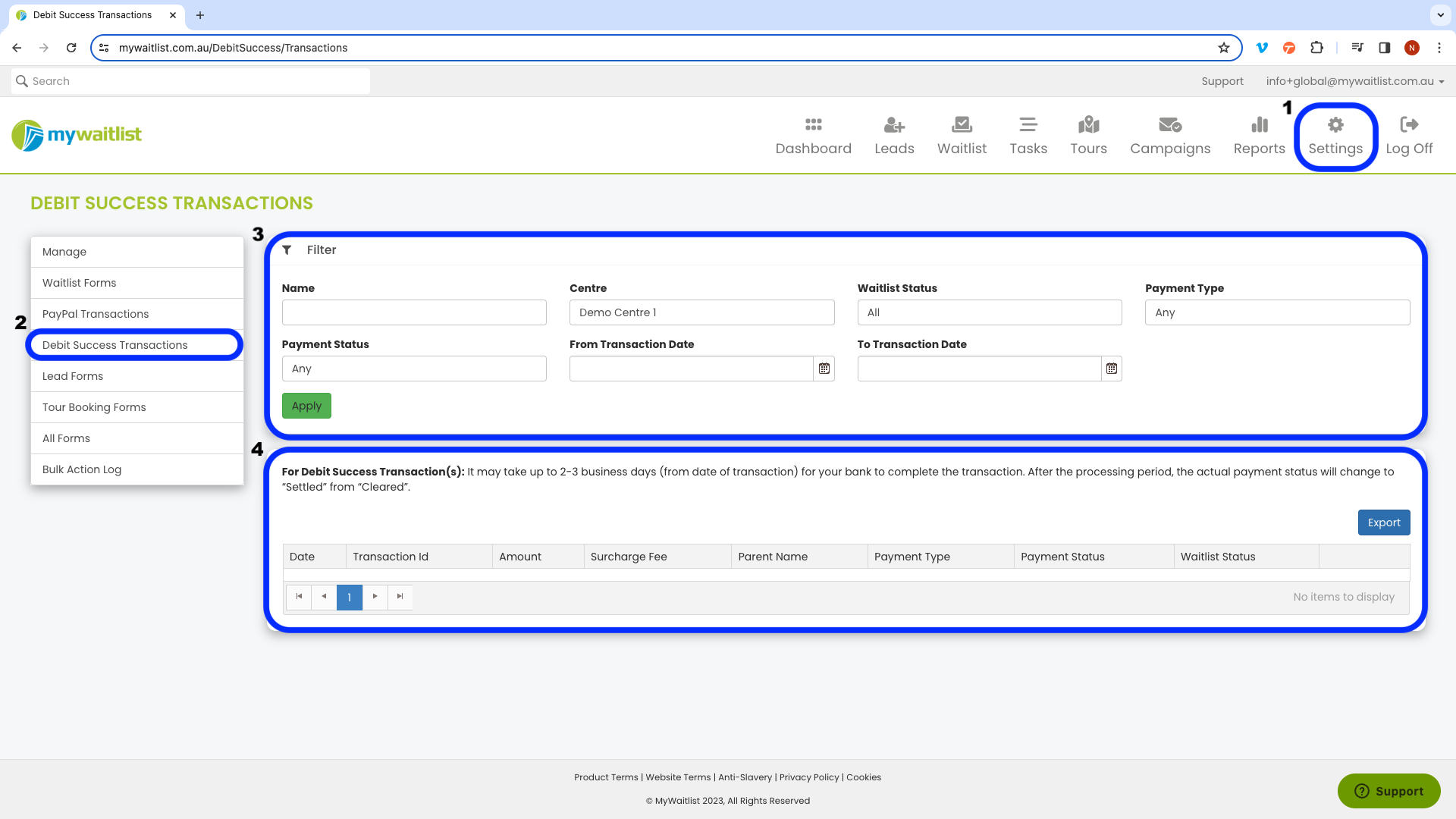This screenshot has height=819, width=1456.
Task: Open browser extensions puzzle icon
Action: [1316, 48]
